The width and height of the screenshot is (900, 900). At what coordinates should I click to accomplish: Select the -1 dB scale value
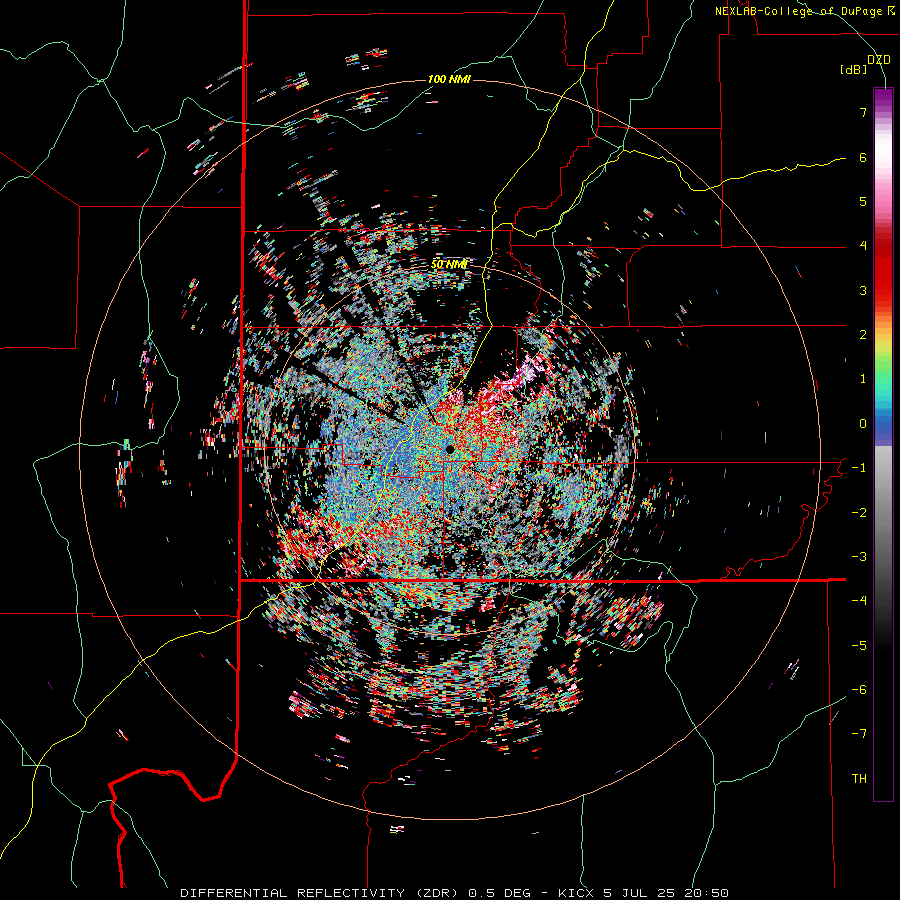(859, 468)
